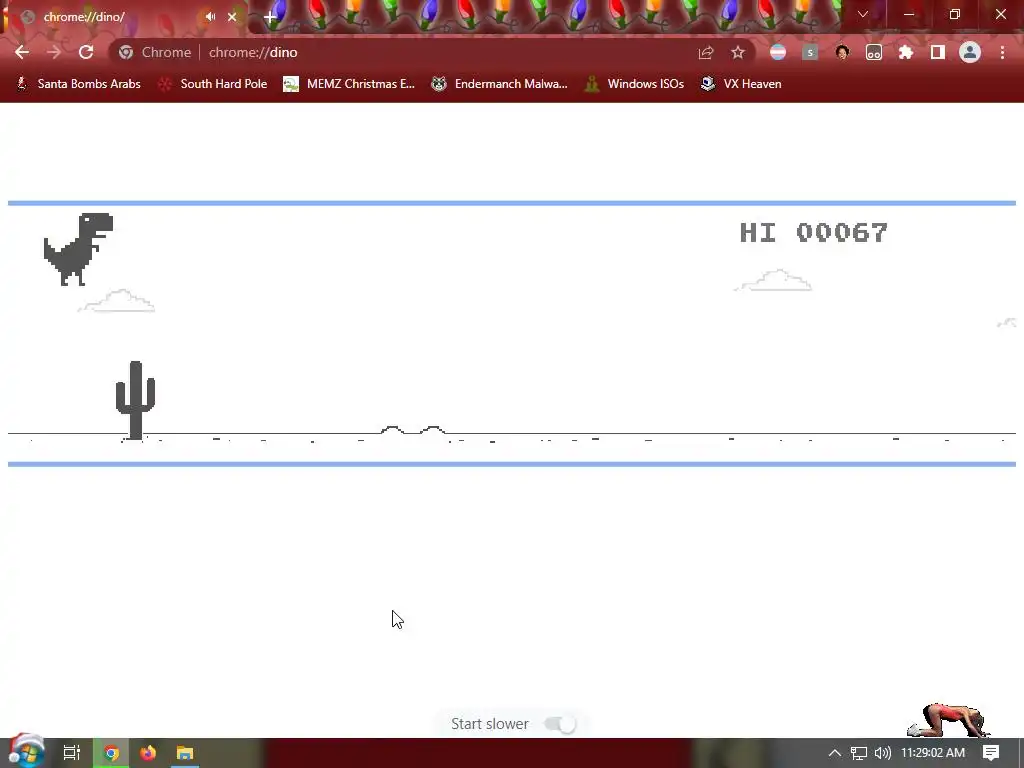Viewport: 1024px width, 768px height.
Task: Open the face avatar extension icon
Action: [842, 52]
